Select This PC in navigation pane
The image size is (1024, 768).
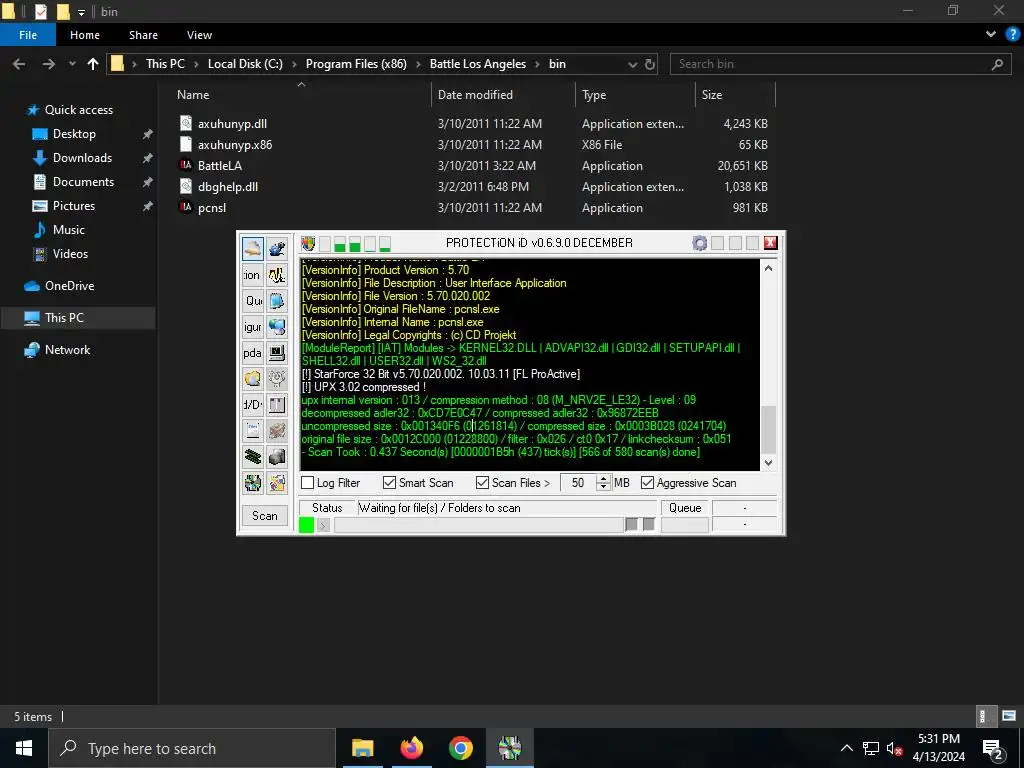[65, 318]
